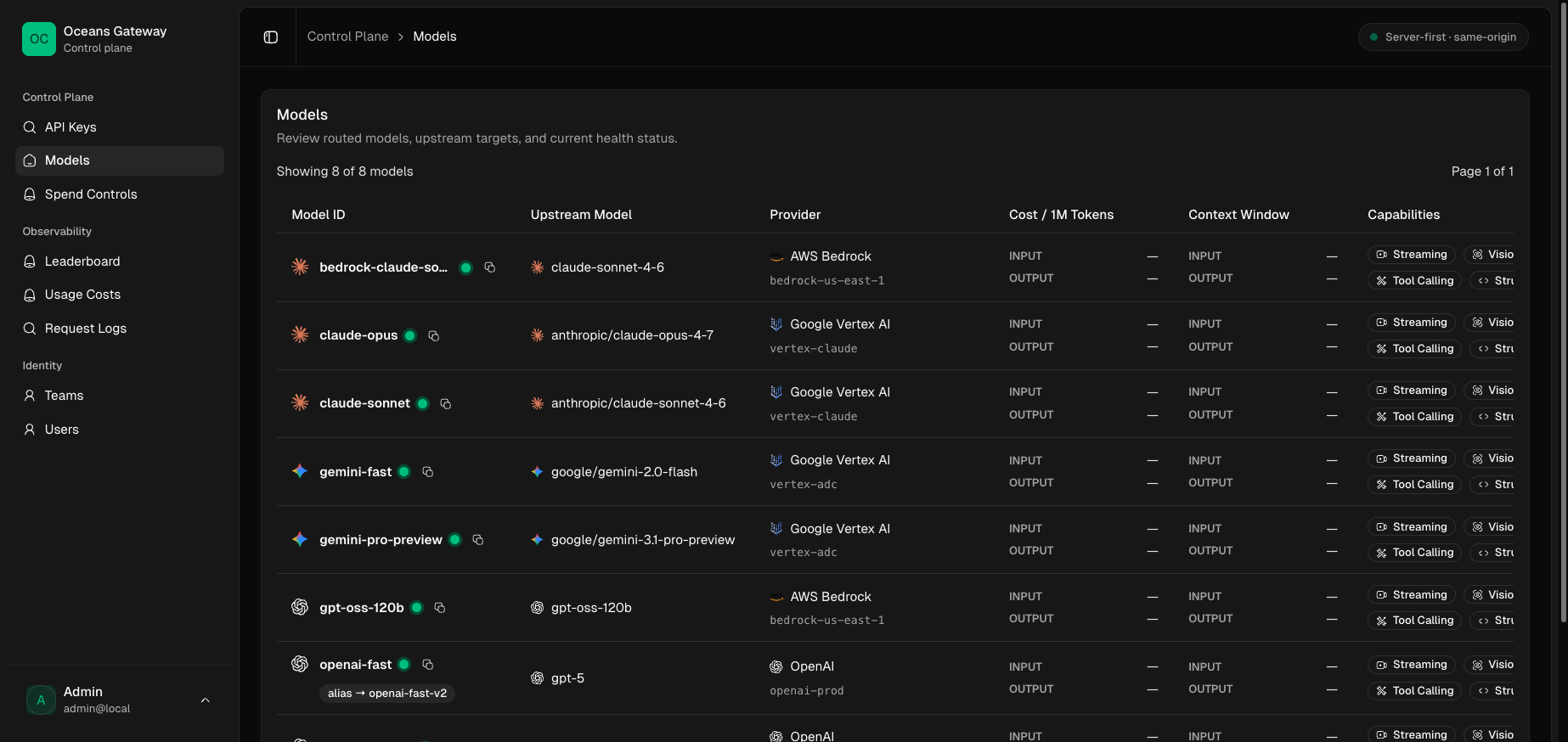
Task: Click the Context Window column header
Action: coord(1238,215)
